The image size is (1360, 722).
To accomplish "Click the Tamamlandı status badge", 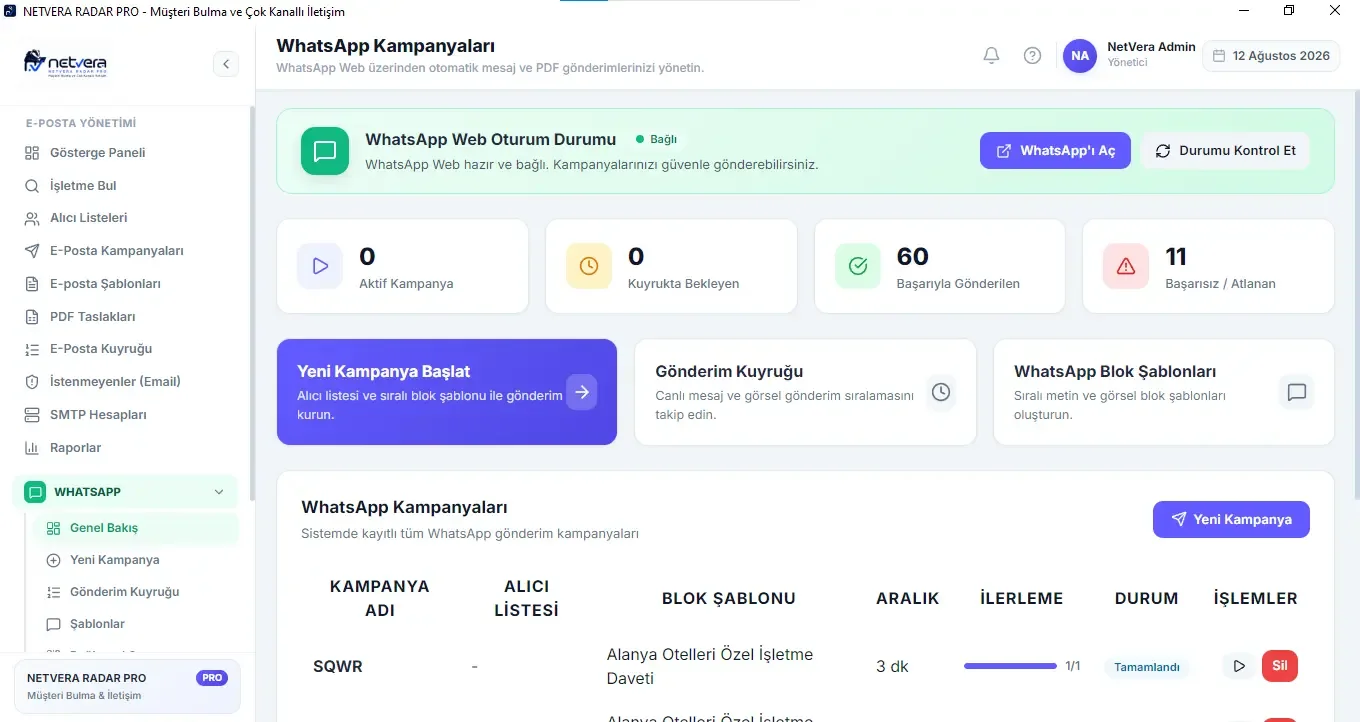I will coord(1147,667).
